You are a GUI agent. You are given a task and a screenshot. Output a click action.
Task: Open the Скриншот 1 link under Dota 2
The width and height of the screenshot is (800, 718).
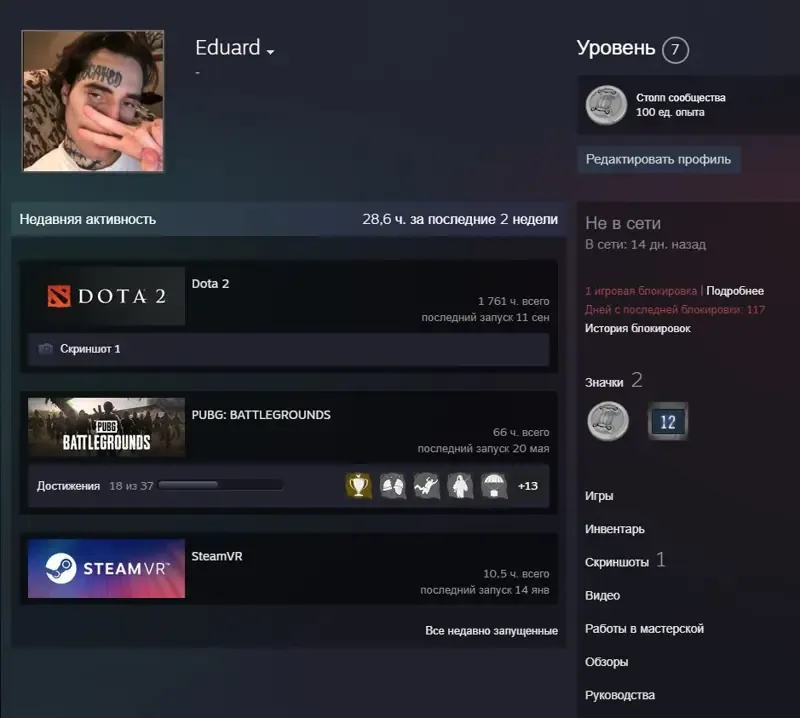[90, 349]
